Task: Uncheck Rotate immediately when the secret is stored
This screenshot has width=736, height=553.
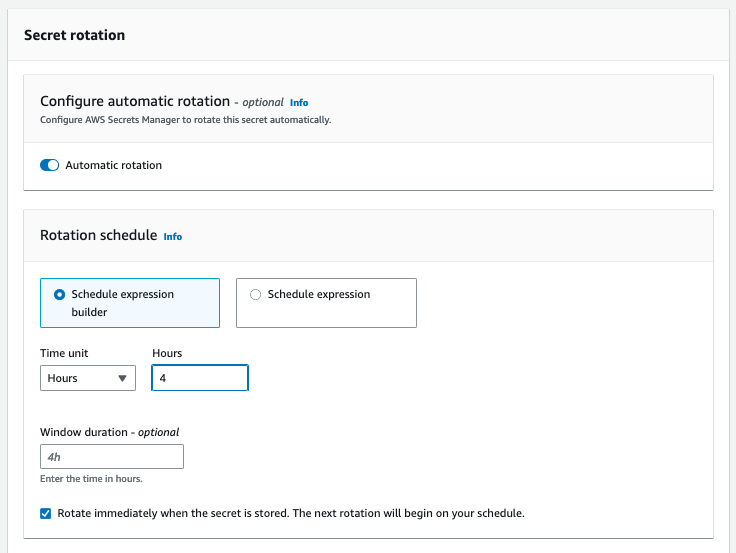Action: 46,513
